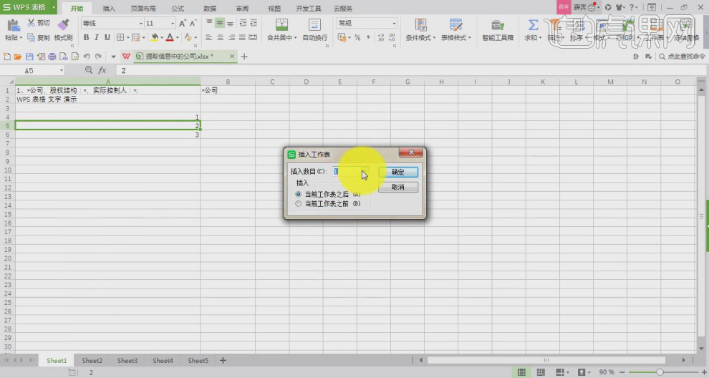Open the Sheet5 worksheet tab
The height and width of the screenshot is (378, 709).
198,360
